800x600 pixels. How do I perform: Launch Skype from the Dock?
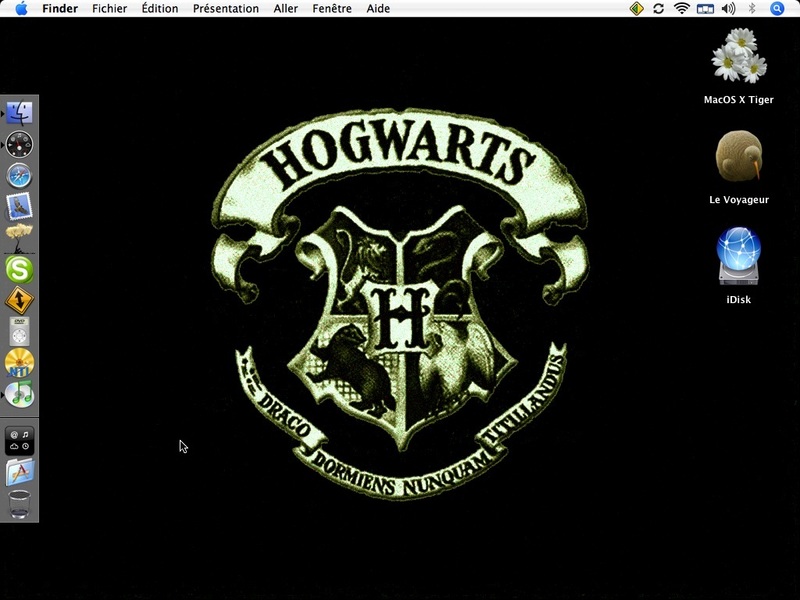tap(19, 269)
